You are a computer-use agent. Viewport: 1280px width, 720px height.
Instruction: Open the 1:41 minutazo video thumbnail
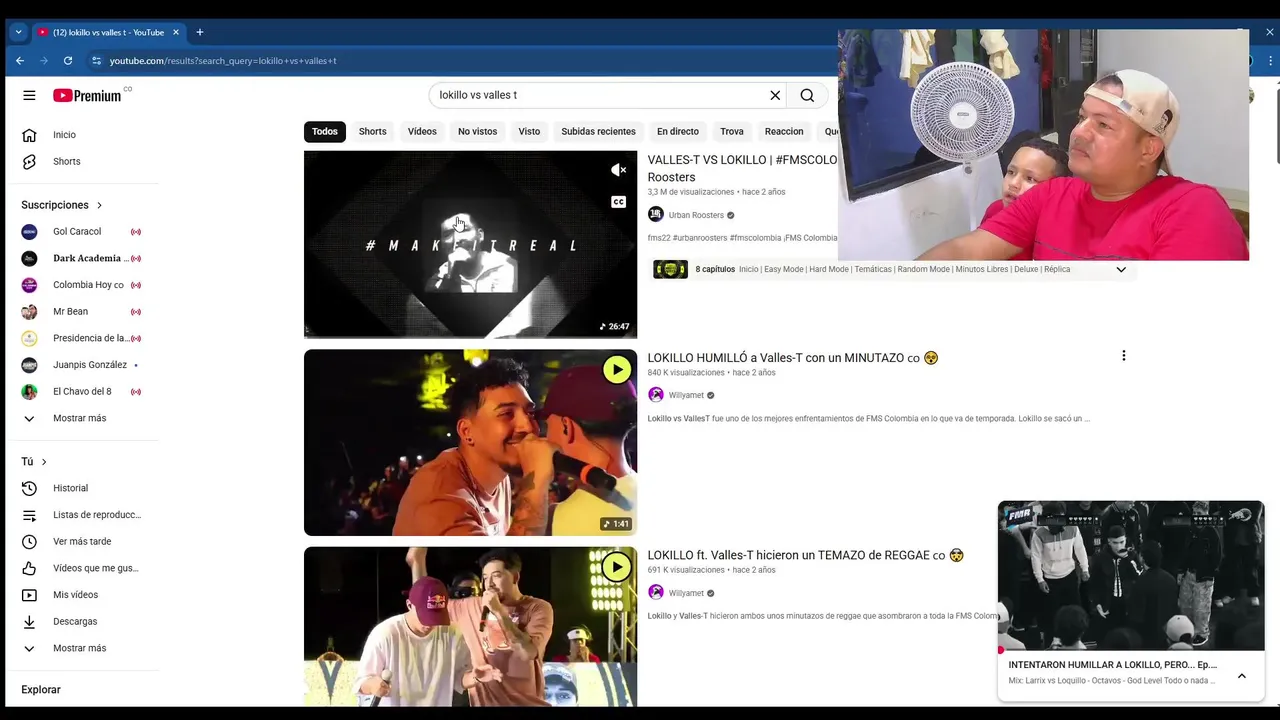point(470,442)
